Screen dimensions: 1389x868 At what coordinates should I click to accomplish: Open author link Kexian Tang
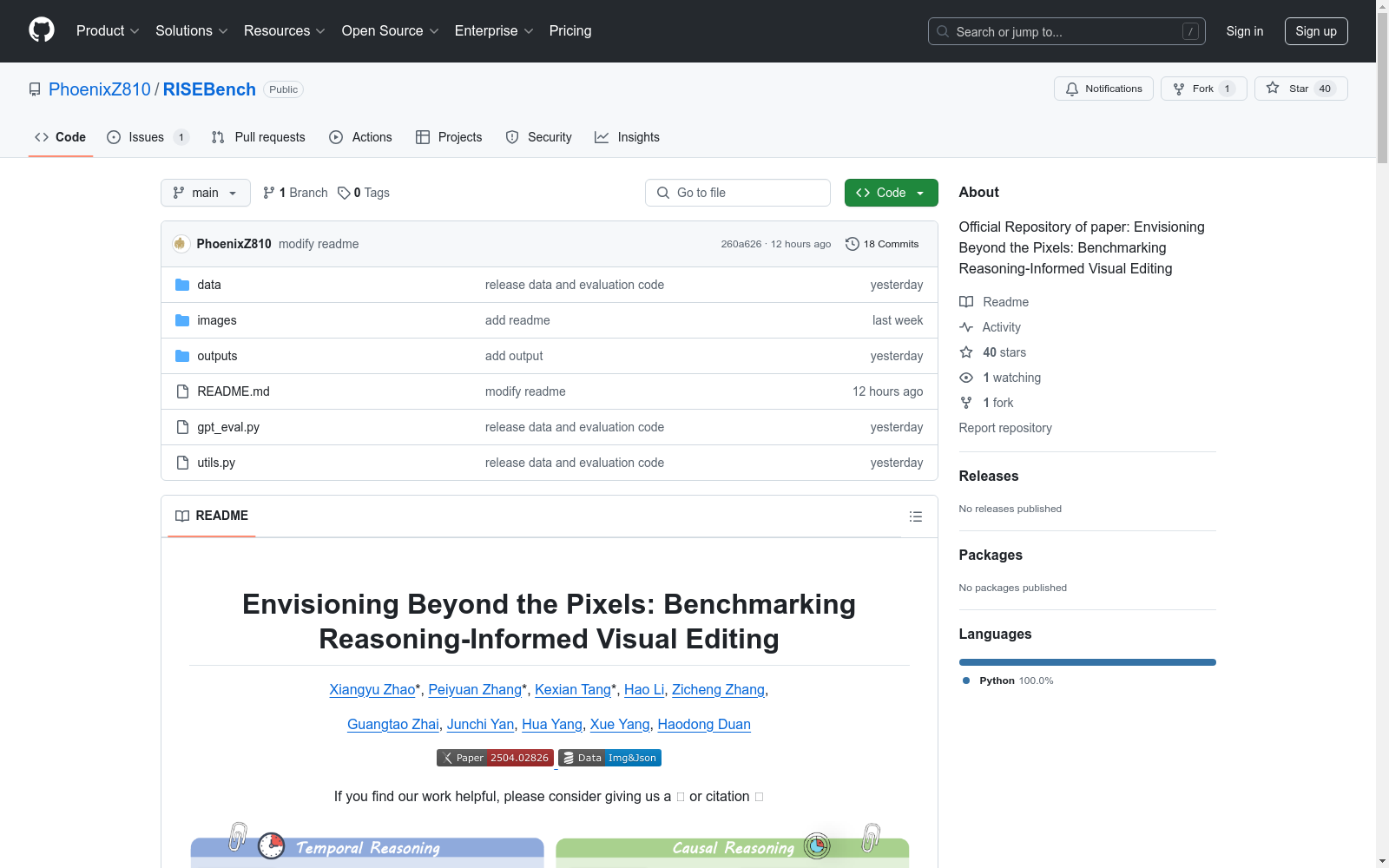(573, 689)
